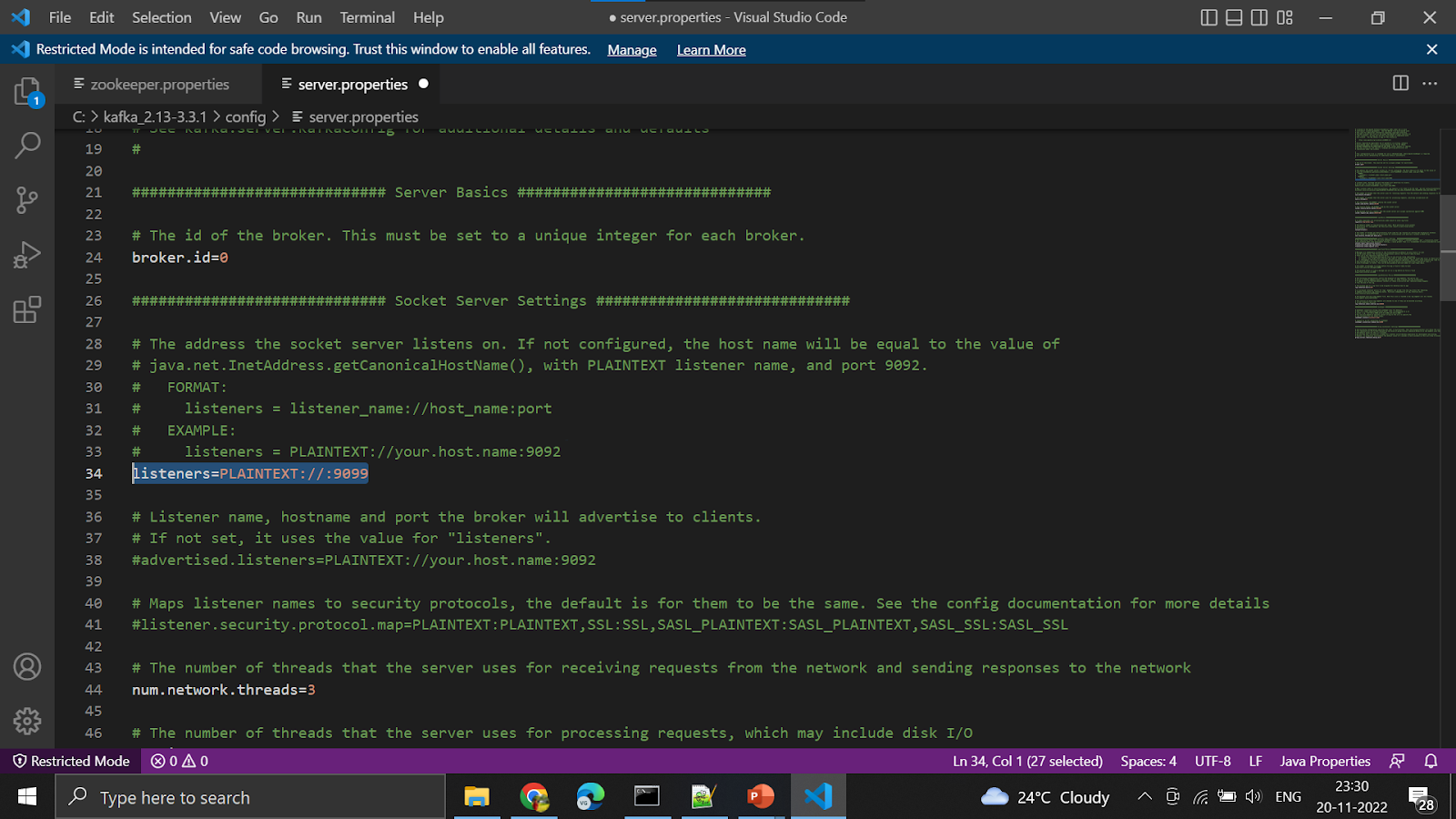Open Google Chrome from the taskbar
The width and height of the screenshot is (1456, 819).
[534, 797]
